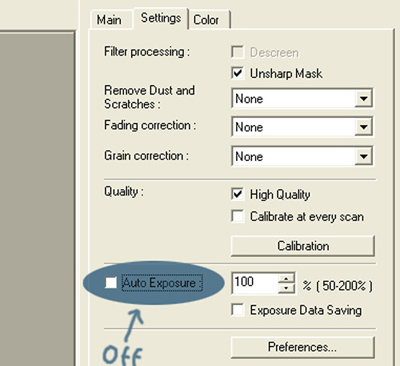Increase exposure percentage with up spinner arrow
Viewport: 400px width, 366px height.
286,278
